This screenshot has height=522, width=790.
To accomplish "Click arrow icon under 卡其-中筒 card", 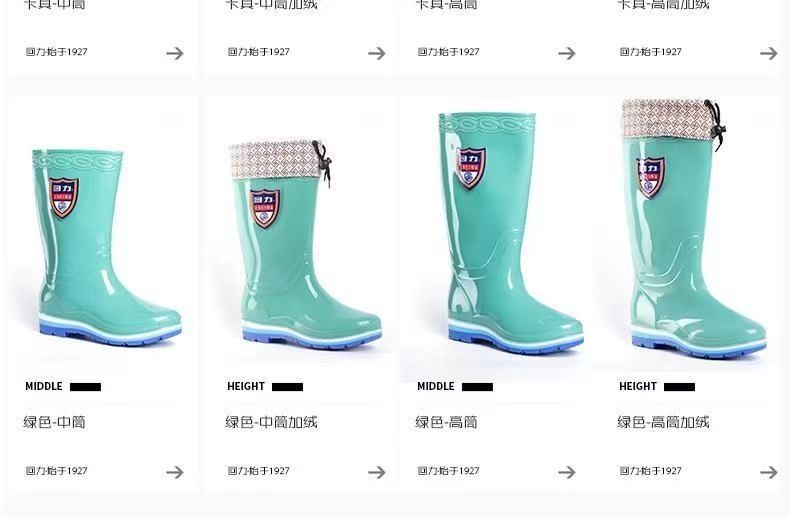I will (175, 53).
